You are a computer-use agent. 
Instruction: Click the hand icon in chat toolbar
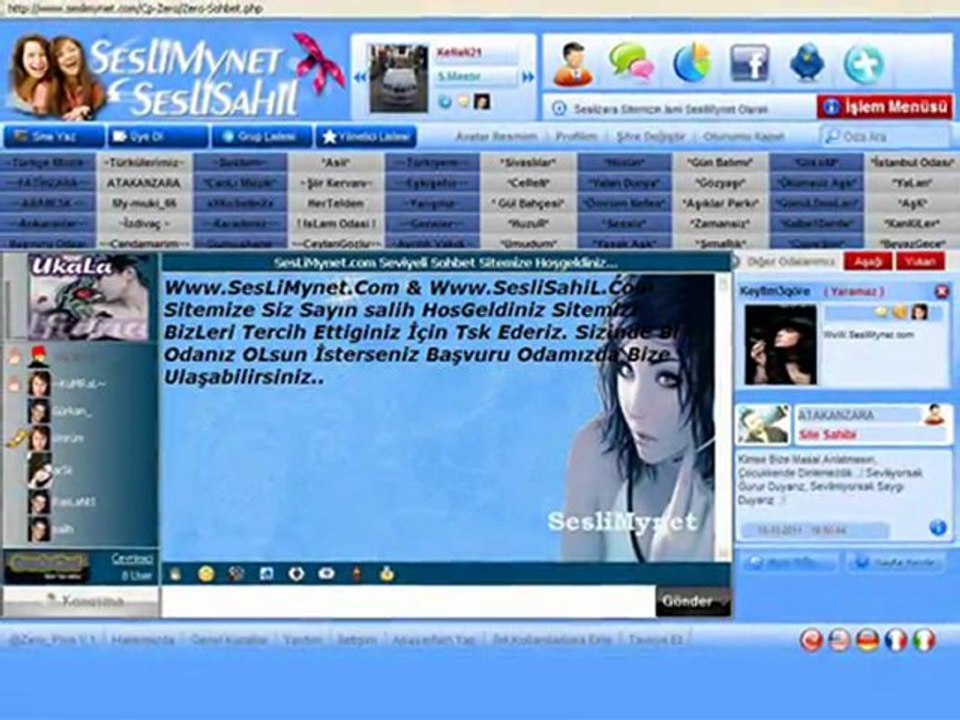176,574
